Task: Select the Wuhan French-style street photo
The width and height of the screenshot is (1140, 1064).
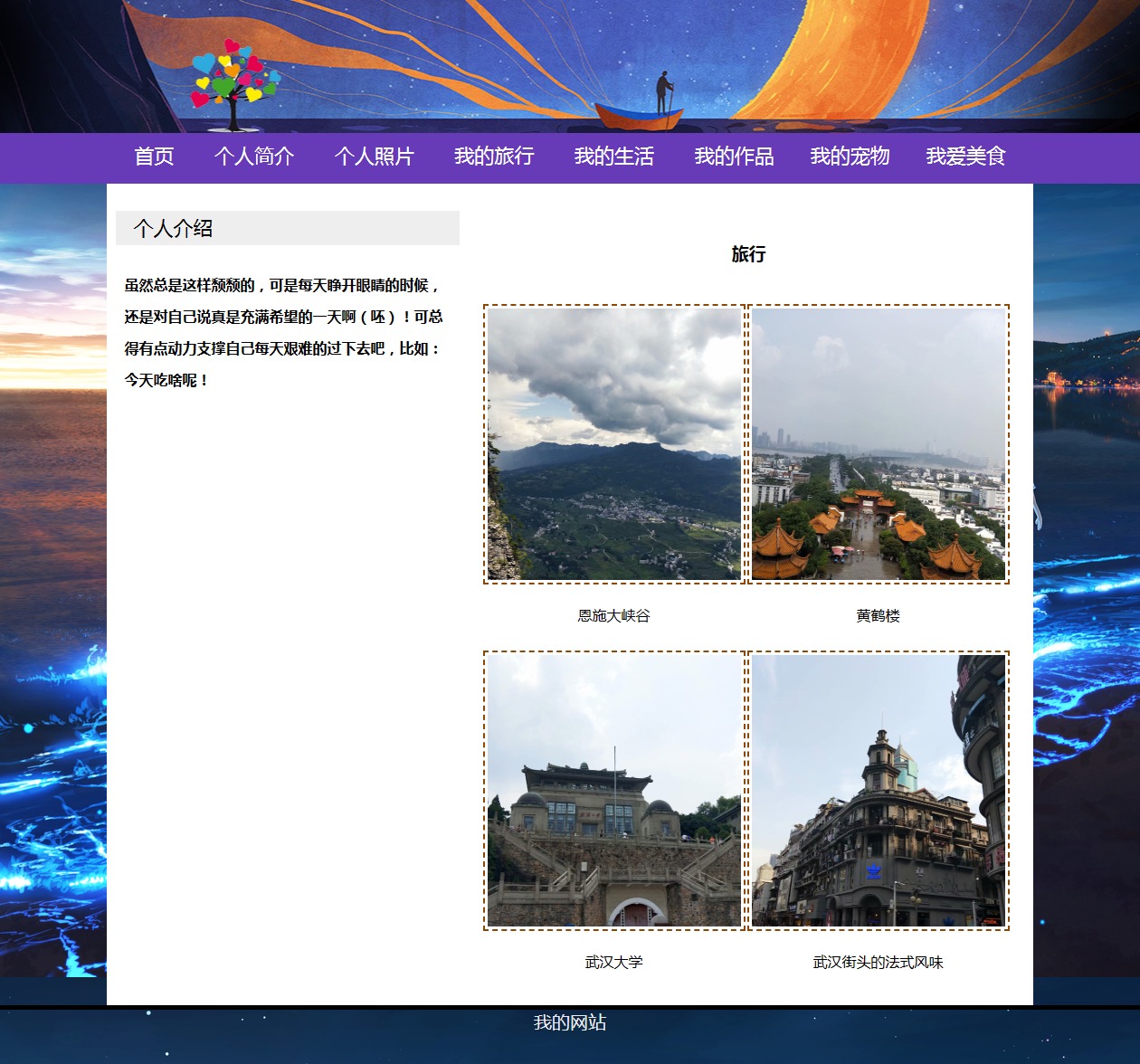Action: coord(878,791)
